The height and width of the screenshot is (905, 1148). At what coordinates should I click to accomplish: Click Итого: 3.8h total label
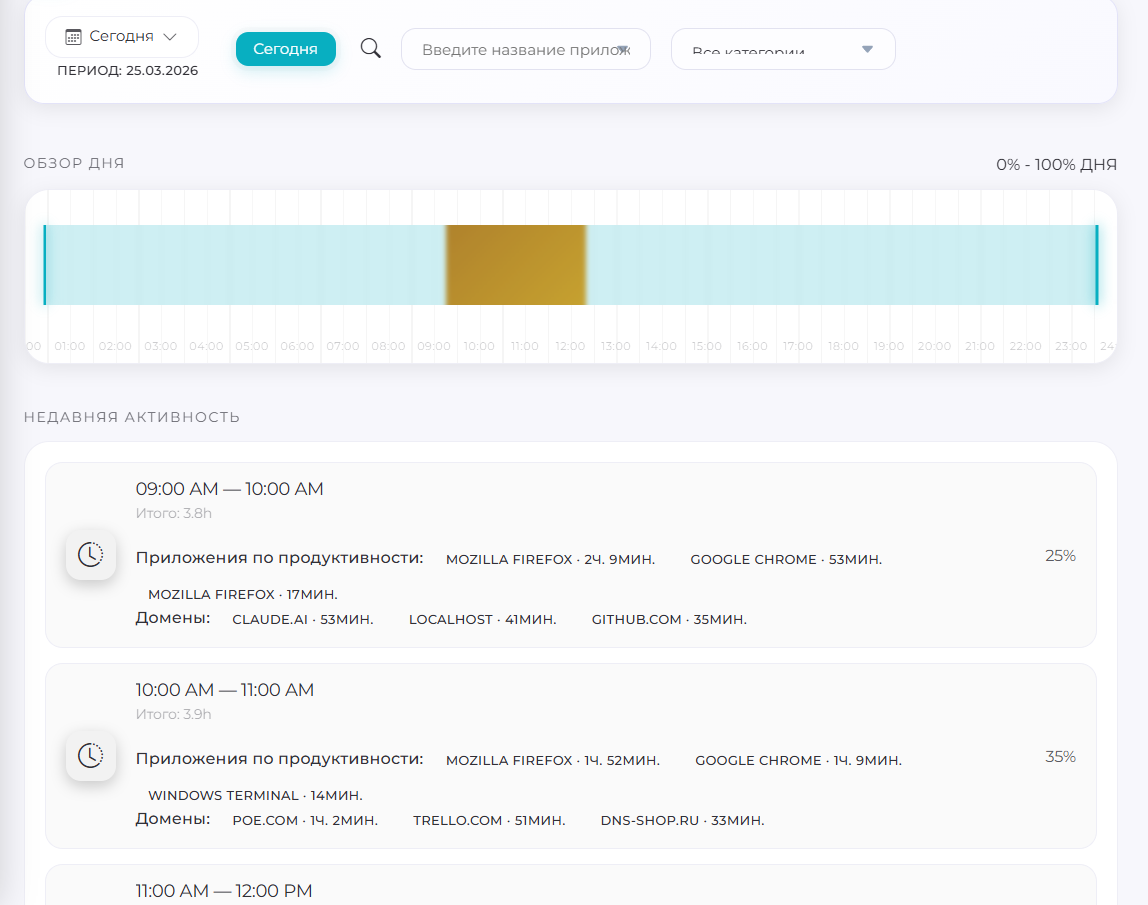(174, 513)
